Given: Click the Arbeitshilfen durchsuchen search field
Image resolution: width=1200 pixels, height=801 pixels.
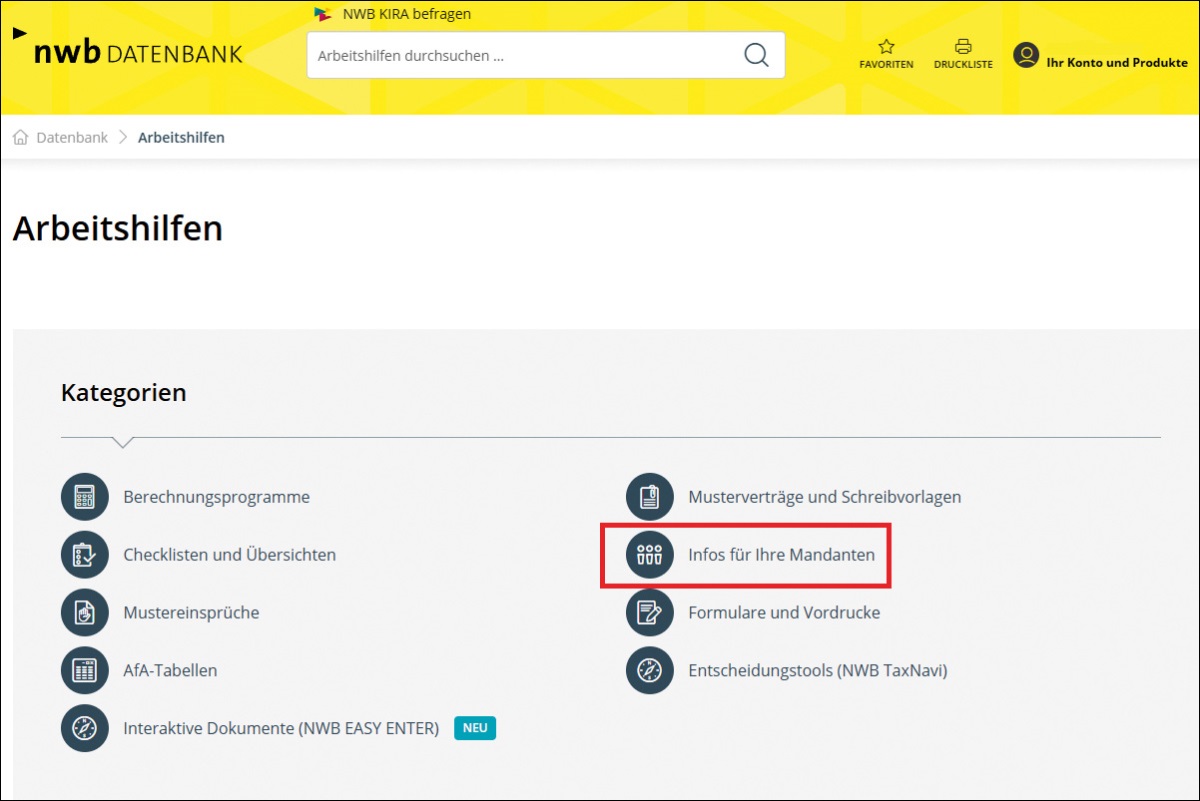Looking at the screenshot, I should coord(525,56).
